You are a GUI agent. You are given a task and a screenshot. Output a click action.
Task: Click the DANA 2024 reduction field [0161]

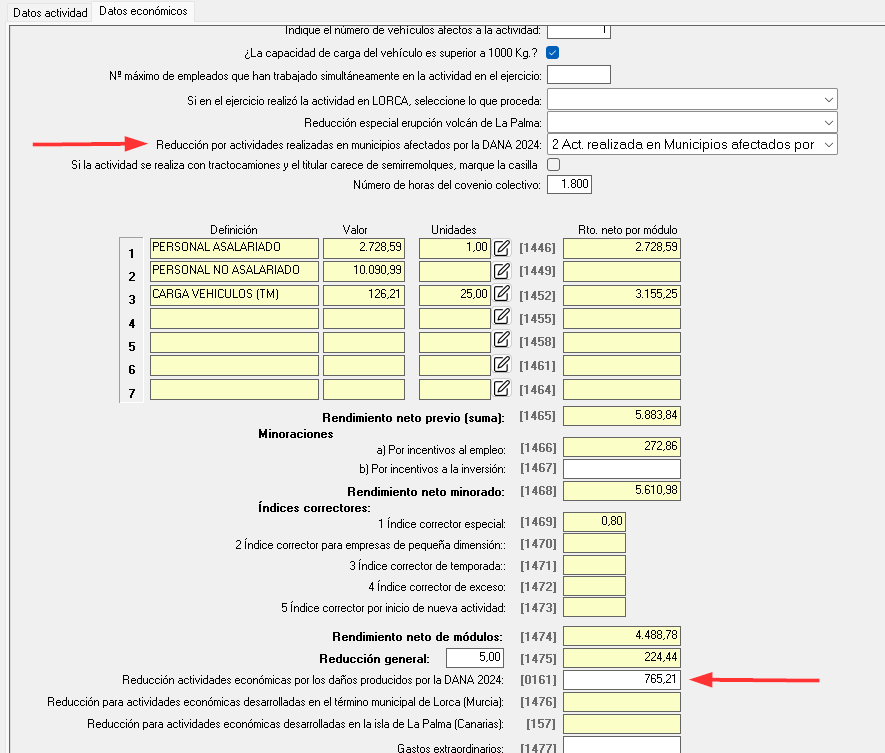[x=621, y=679]
